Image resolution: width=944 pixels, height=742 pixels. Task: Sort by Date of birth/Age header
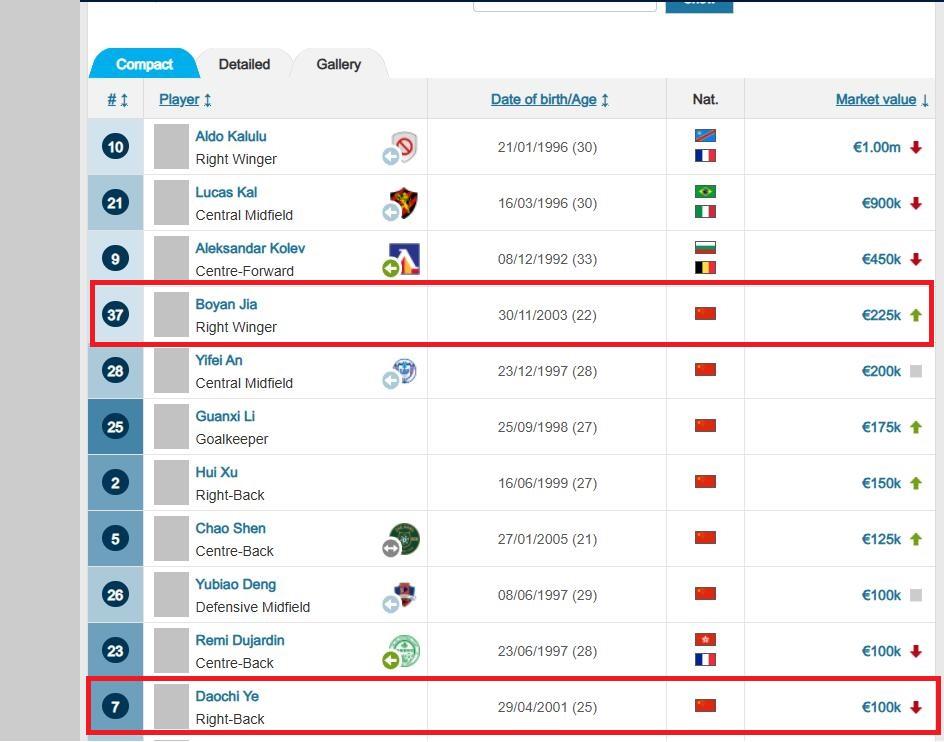(550, 99)
